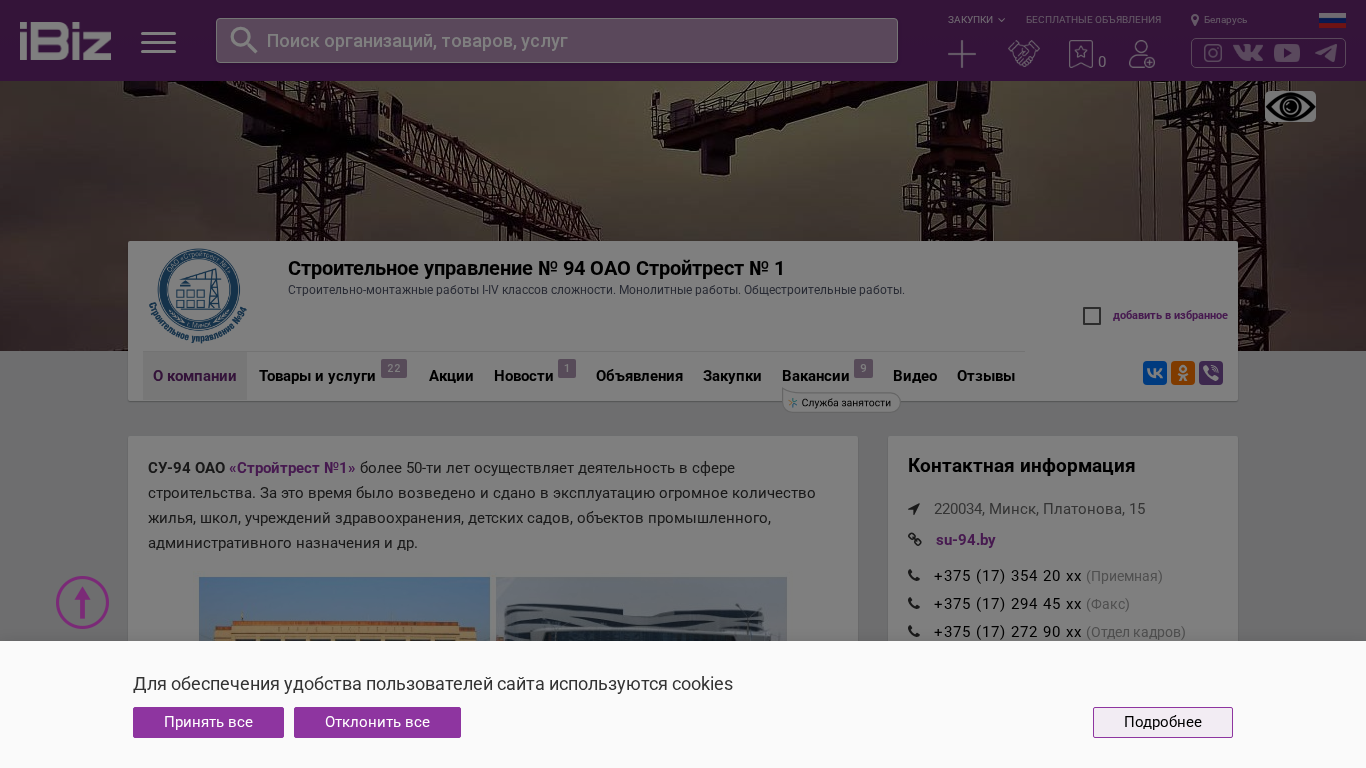Open the 'О компании' tab
This screenshot has width=1366, height=768.
[x=195, y=376]
